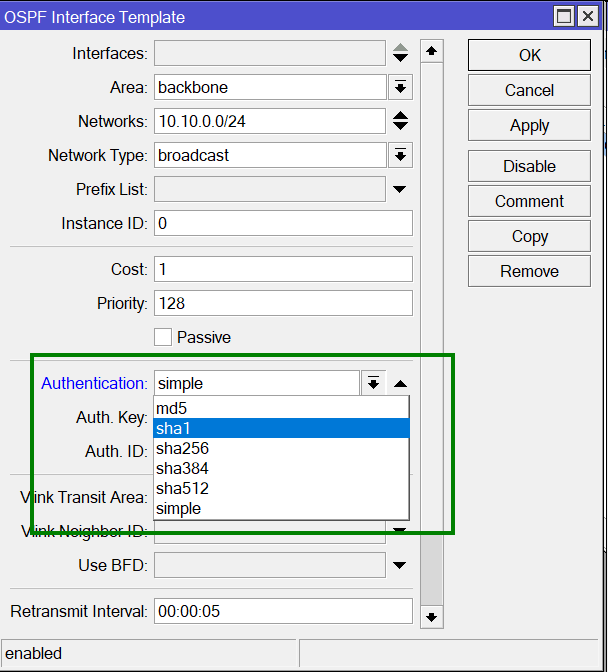Disable this interface template

[529, 166]
